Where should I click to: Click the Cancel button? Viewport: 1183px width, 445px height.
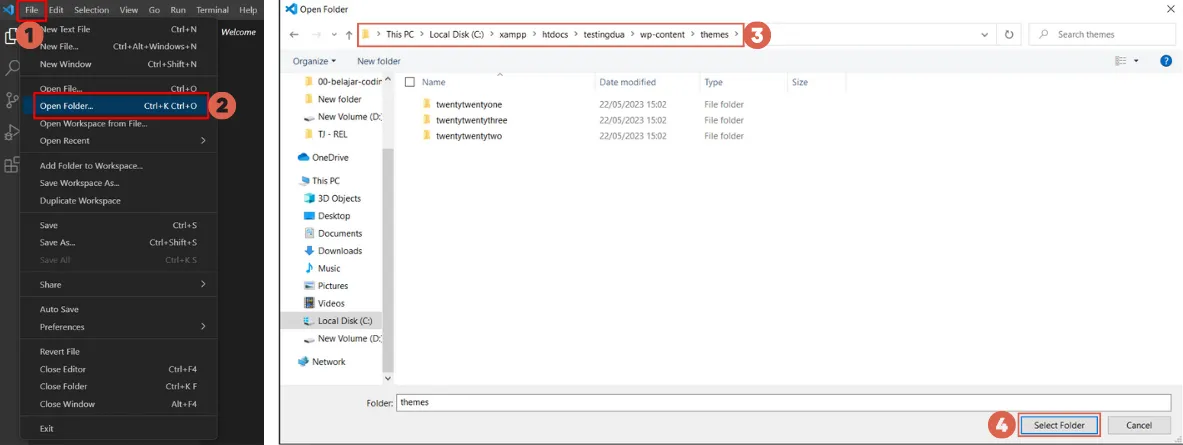(1138, 425)
